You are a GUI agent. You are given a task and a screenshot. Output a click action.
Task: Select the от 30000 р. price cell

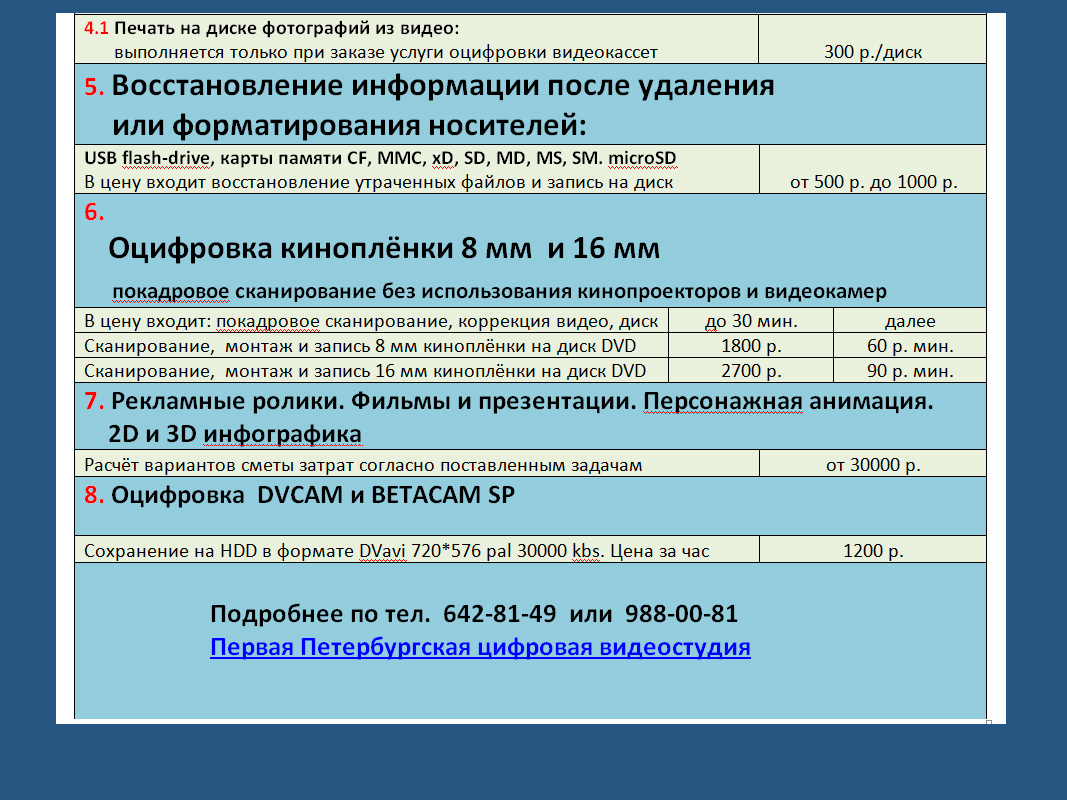pos(873,465)
